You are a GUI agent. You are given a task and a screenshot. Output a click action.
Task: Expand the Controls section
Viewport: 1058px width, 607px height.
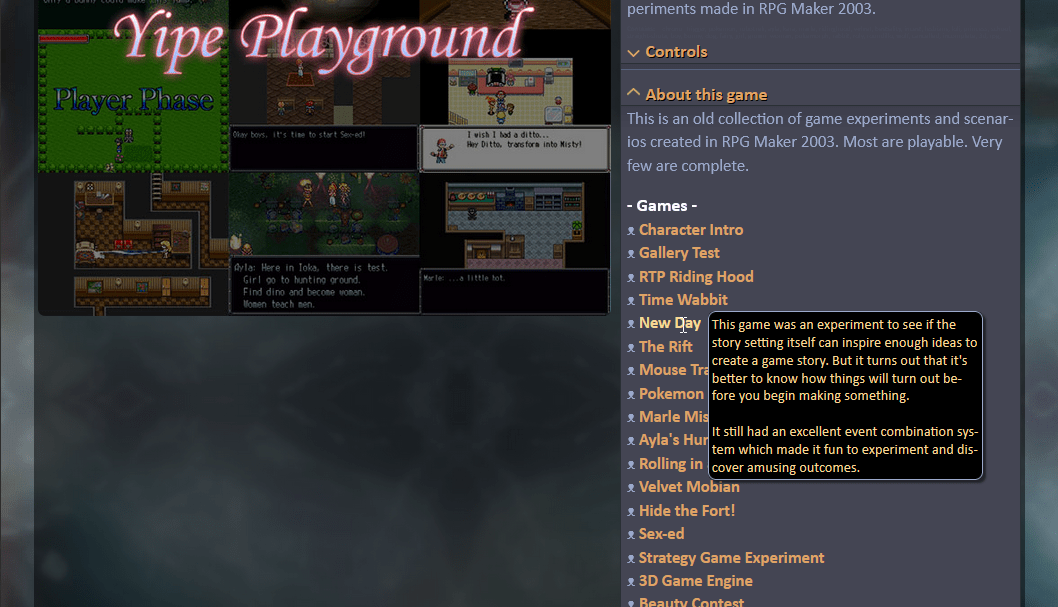pyautogui.click(x=676, y=52)
